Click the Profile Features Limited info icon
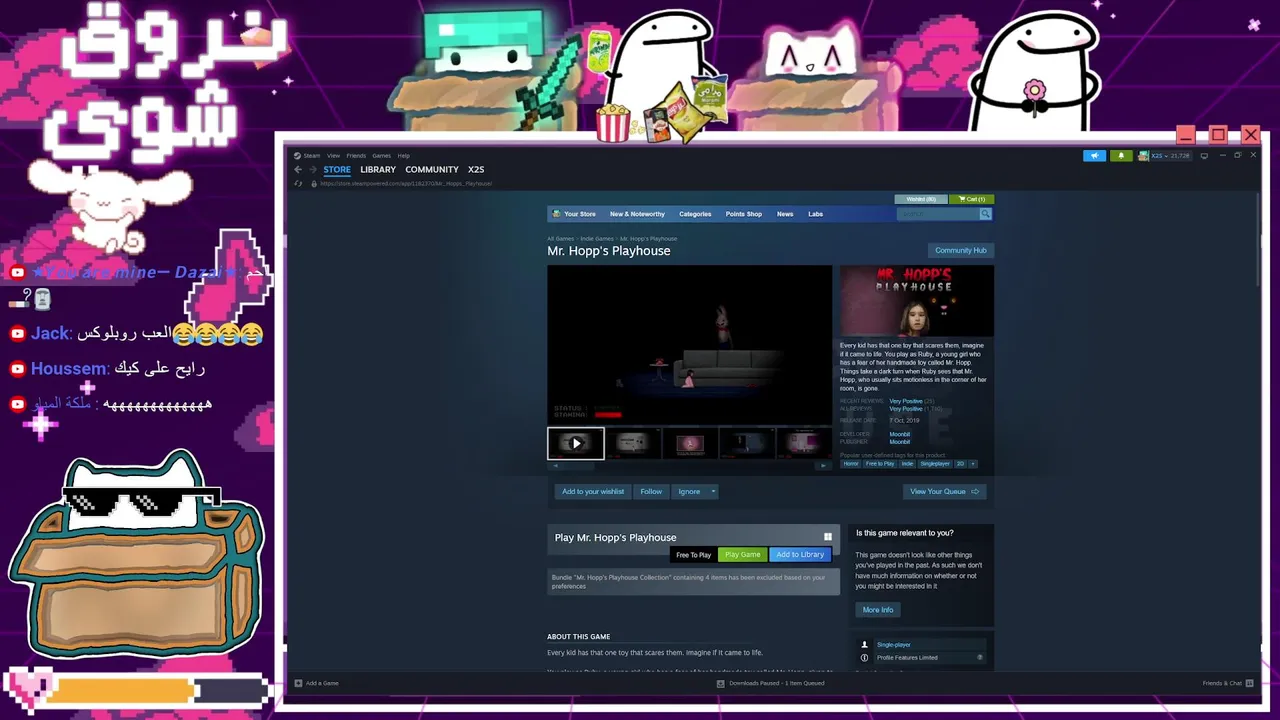The image size is (1280, 720). point(864,658)
